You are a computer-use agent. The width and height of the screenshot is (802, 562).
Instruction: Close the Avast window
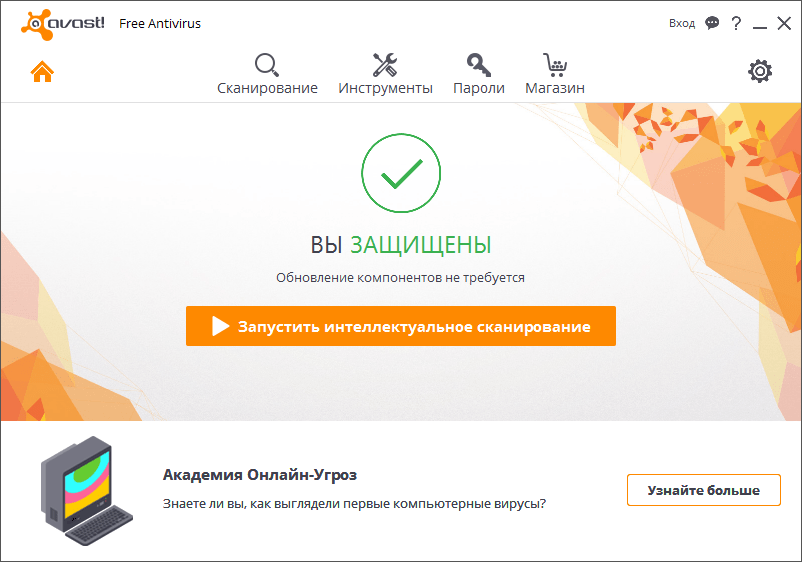[784, 23]
